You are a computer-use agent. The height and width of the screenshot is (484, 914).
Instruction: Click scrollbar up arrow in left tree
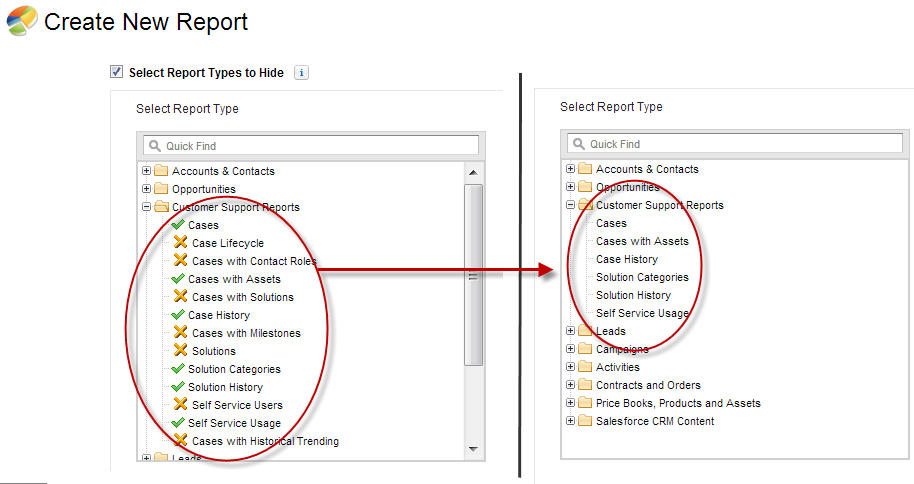click(x=473, y=172)
